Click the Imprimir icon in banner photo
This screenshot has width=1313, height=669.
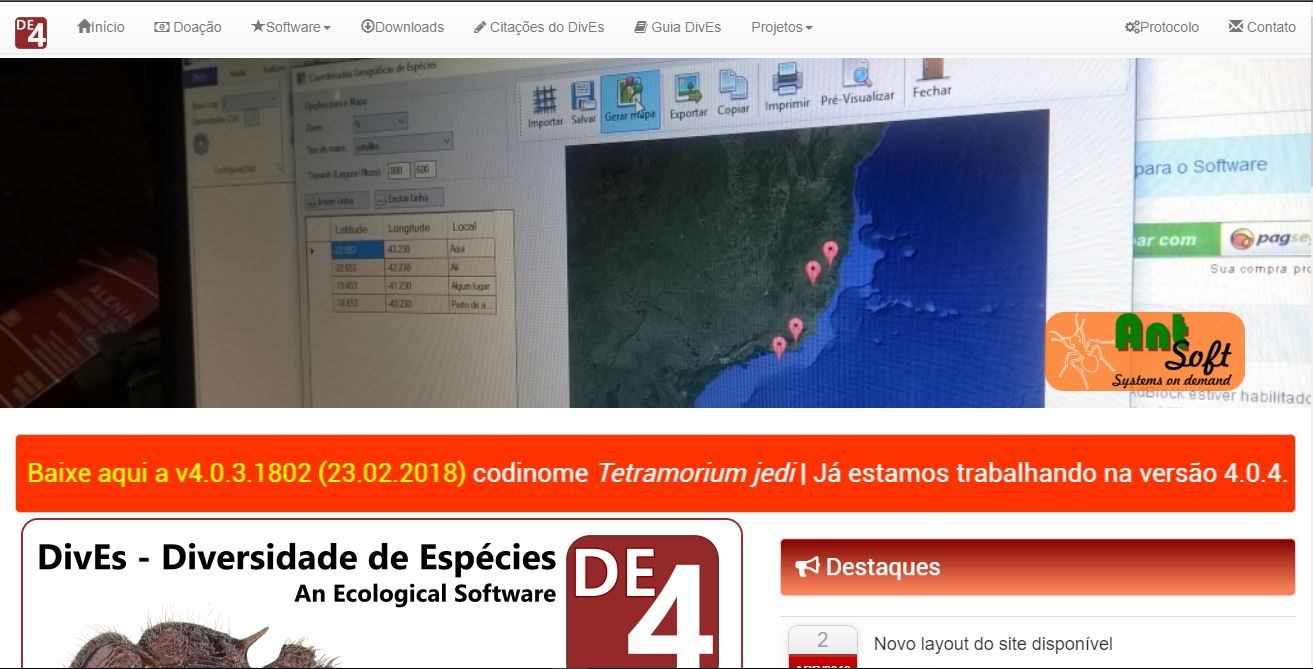point(787,87)
